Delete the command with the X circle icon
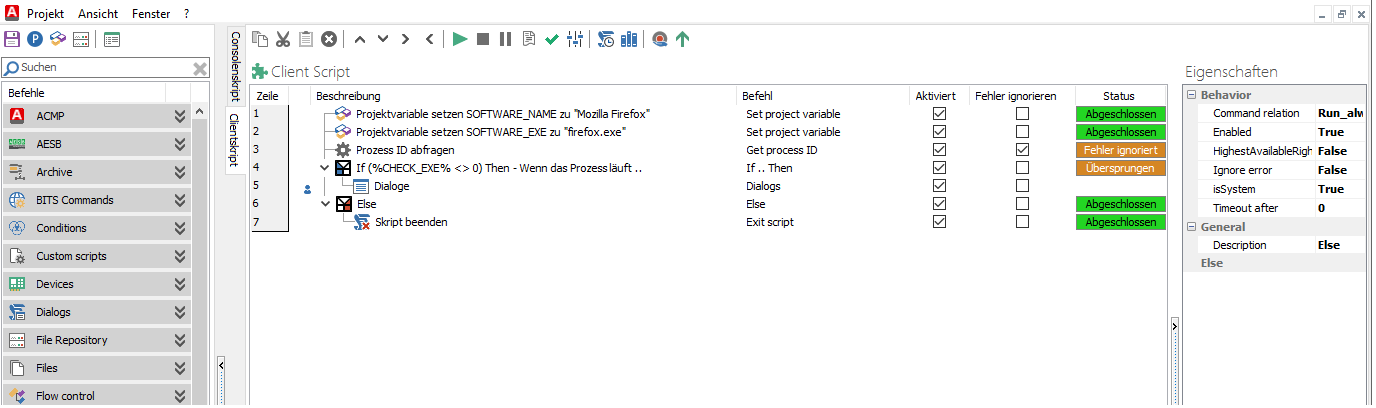This screenshot has height=408, width=1376. (x=329, y=39)
